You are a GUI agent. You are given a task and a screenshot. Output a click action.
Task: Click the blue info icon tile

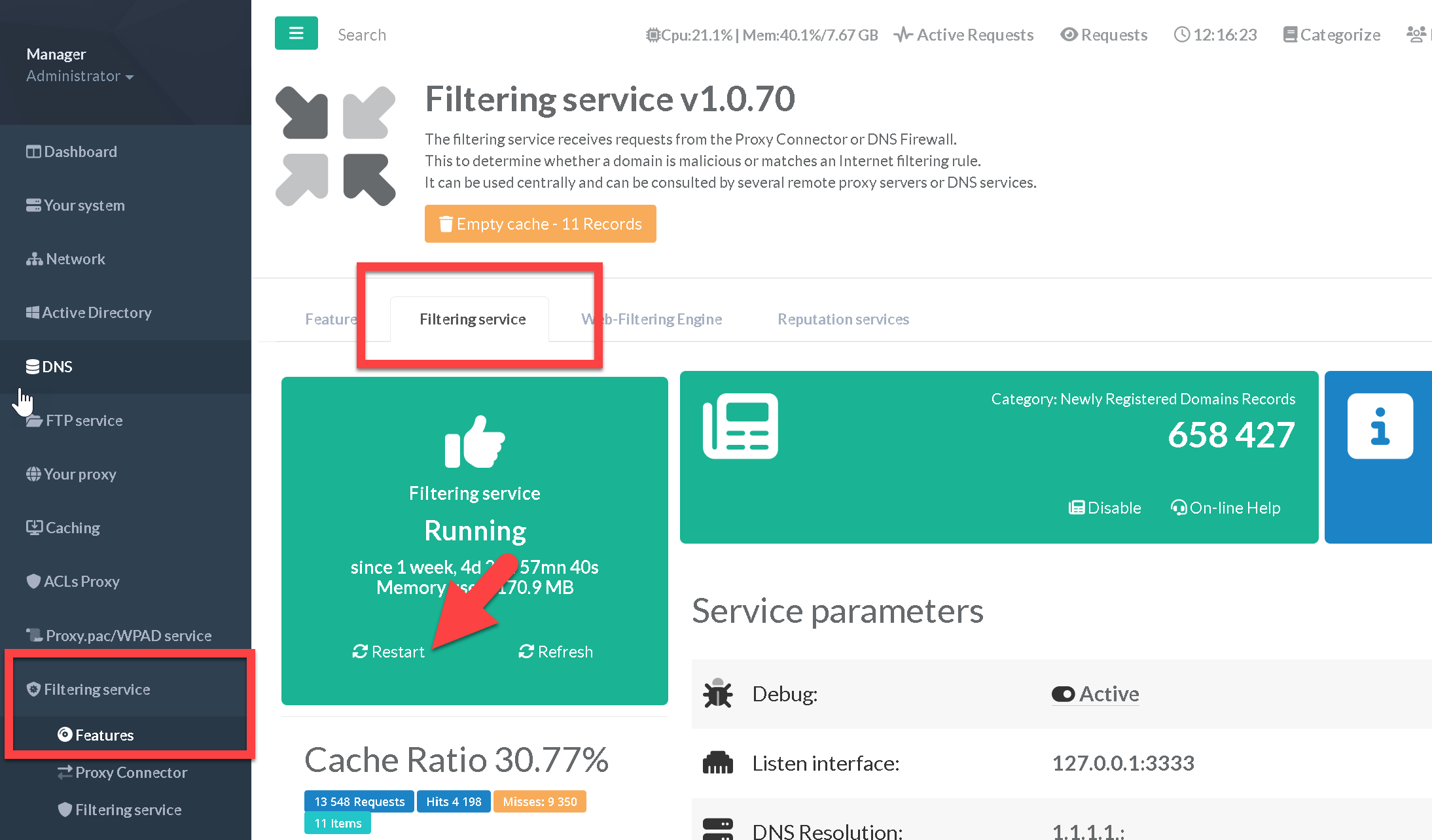[x=1380, y=427]
